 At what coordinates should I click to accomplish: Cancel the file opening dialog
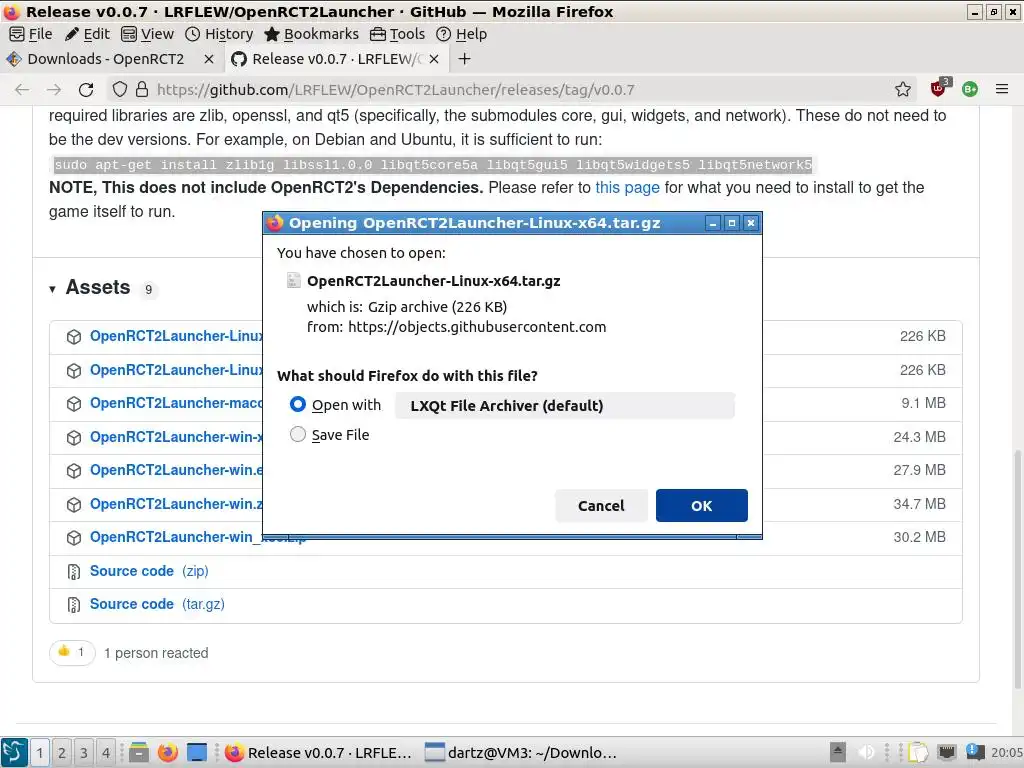pos(601,505)
